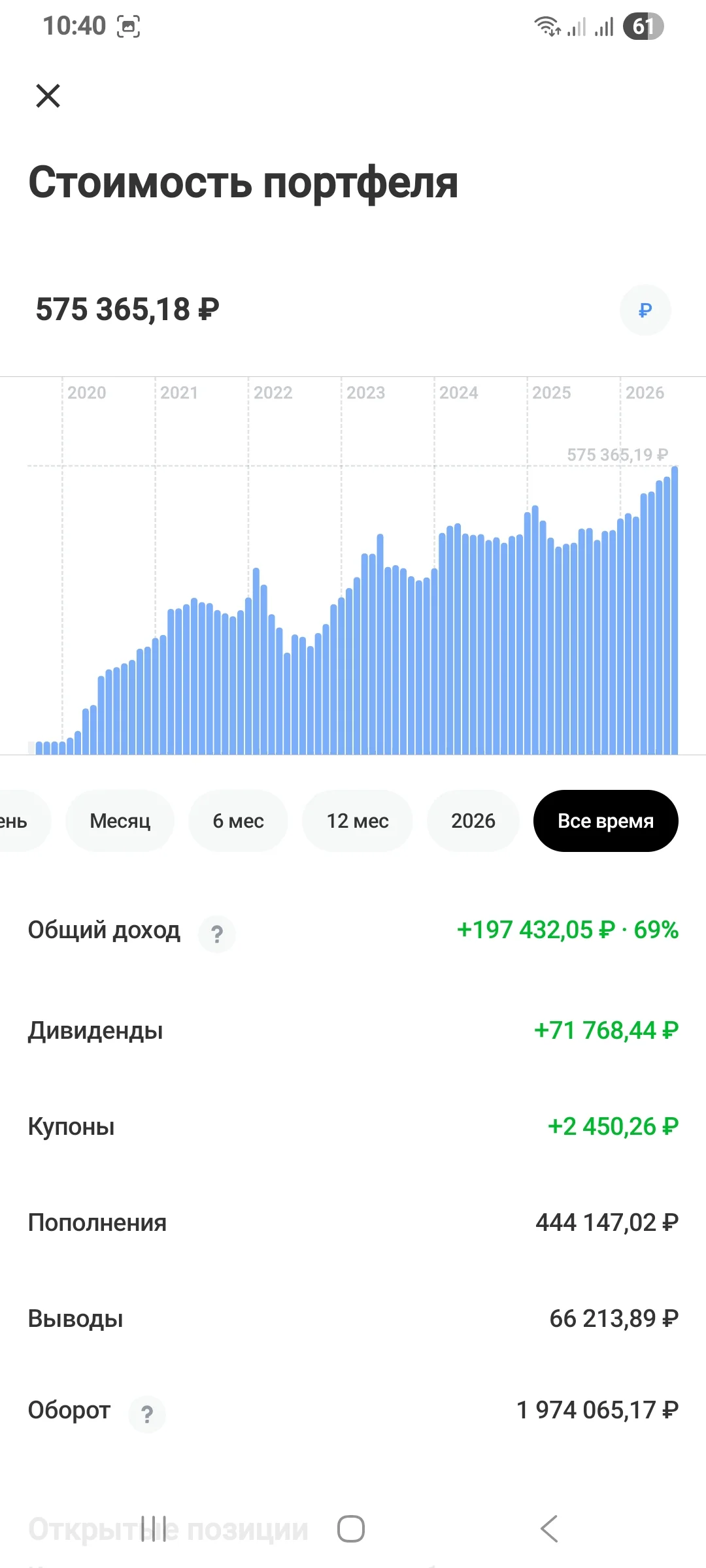This screenshot has width=706, height=1568.
Task: Tap the ruble currency switch icon
Action: tap(645, 310)
